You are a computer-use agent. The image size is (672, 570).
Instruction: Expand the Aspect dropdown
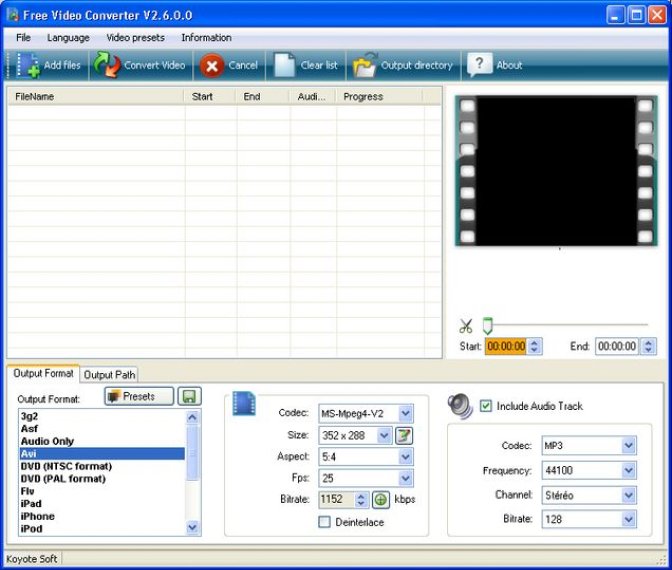(405, 457)
